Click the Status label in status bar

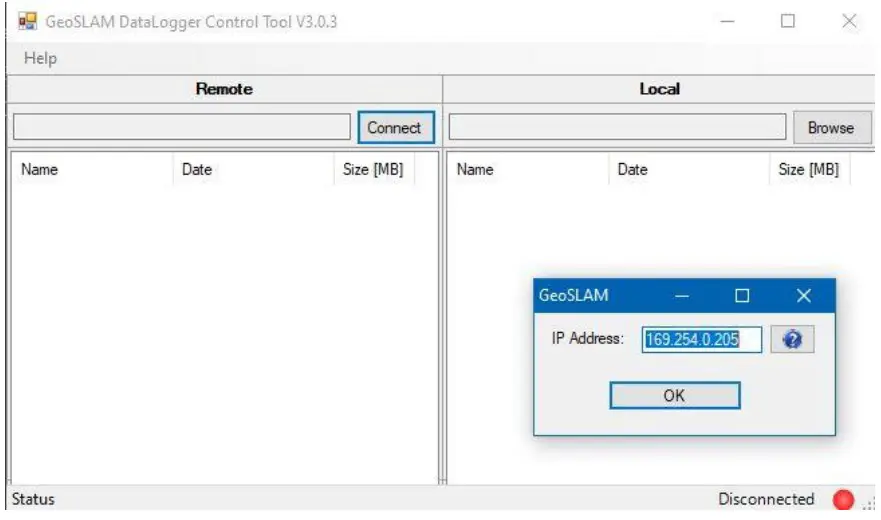point(33,499)
